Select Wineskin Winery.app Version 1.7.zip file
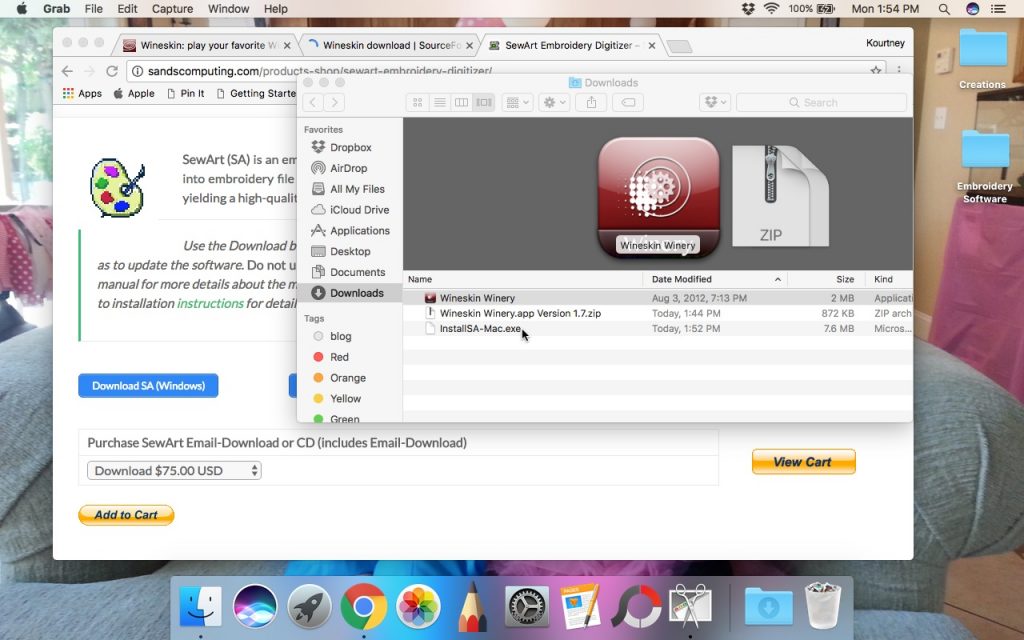 point(658,313)
